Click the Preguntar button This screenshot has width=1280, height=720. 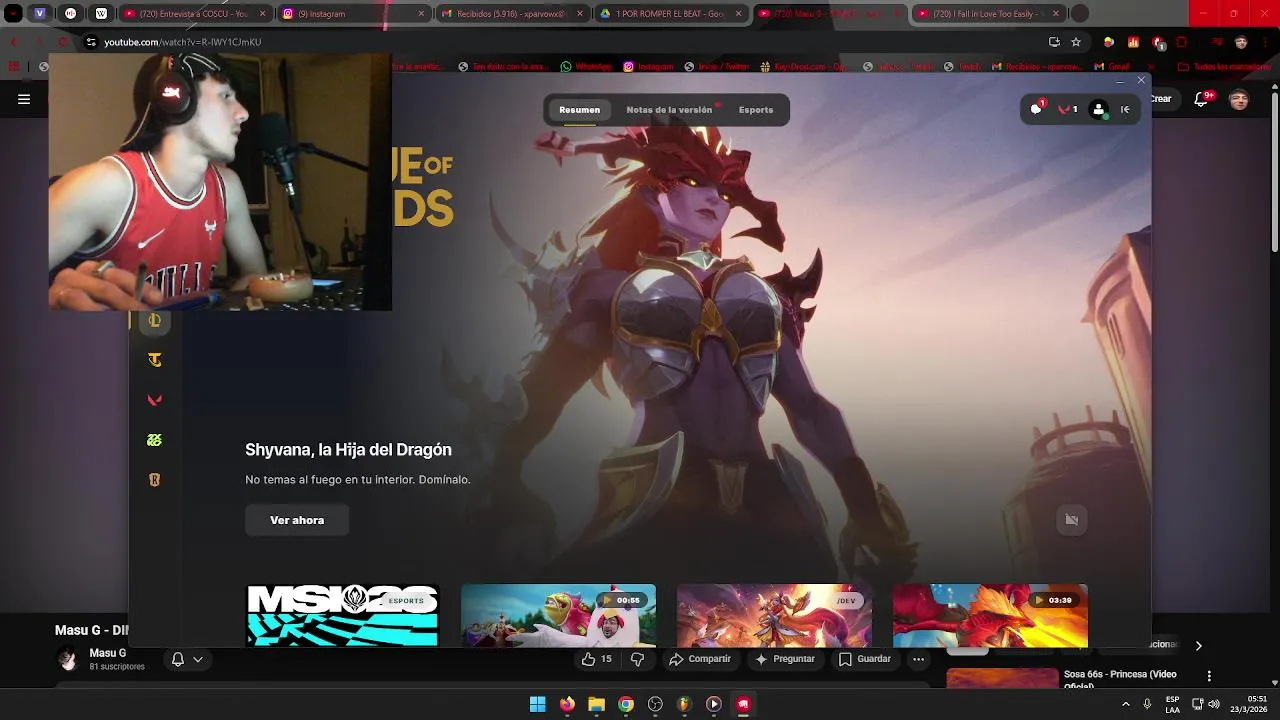[785, 659]
